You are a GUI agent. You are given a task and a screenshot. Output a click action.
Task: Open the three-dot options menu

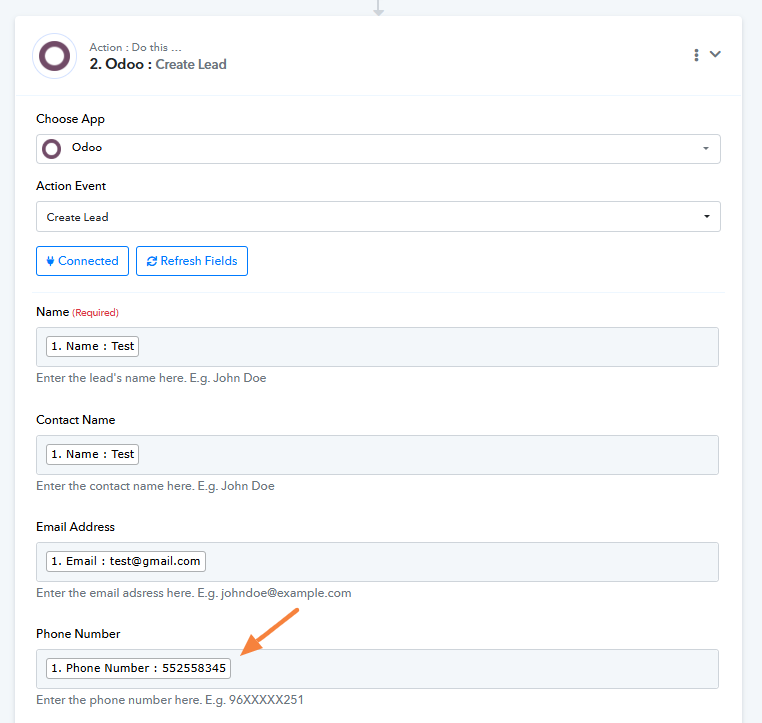click(x=696, y=55)
